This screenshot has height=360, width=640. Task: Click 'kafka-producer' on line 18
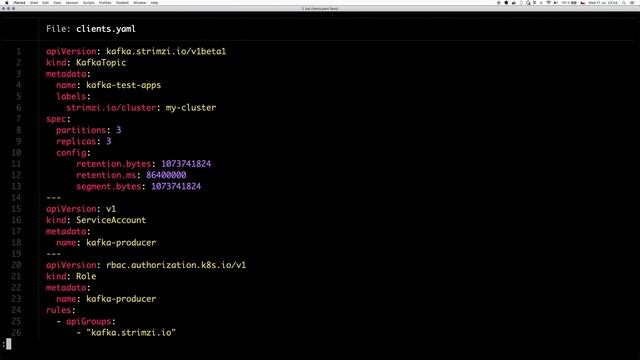(x=121, y=243)
